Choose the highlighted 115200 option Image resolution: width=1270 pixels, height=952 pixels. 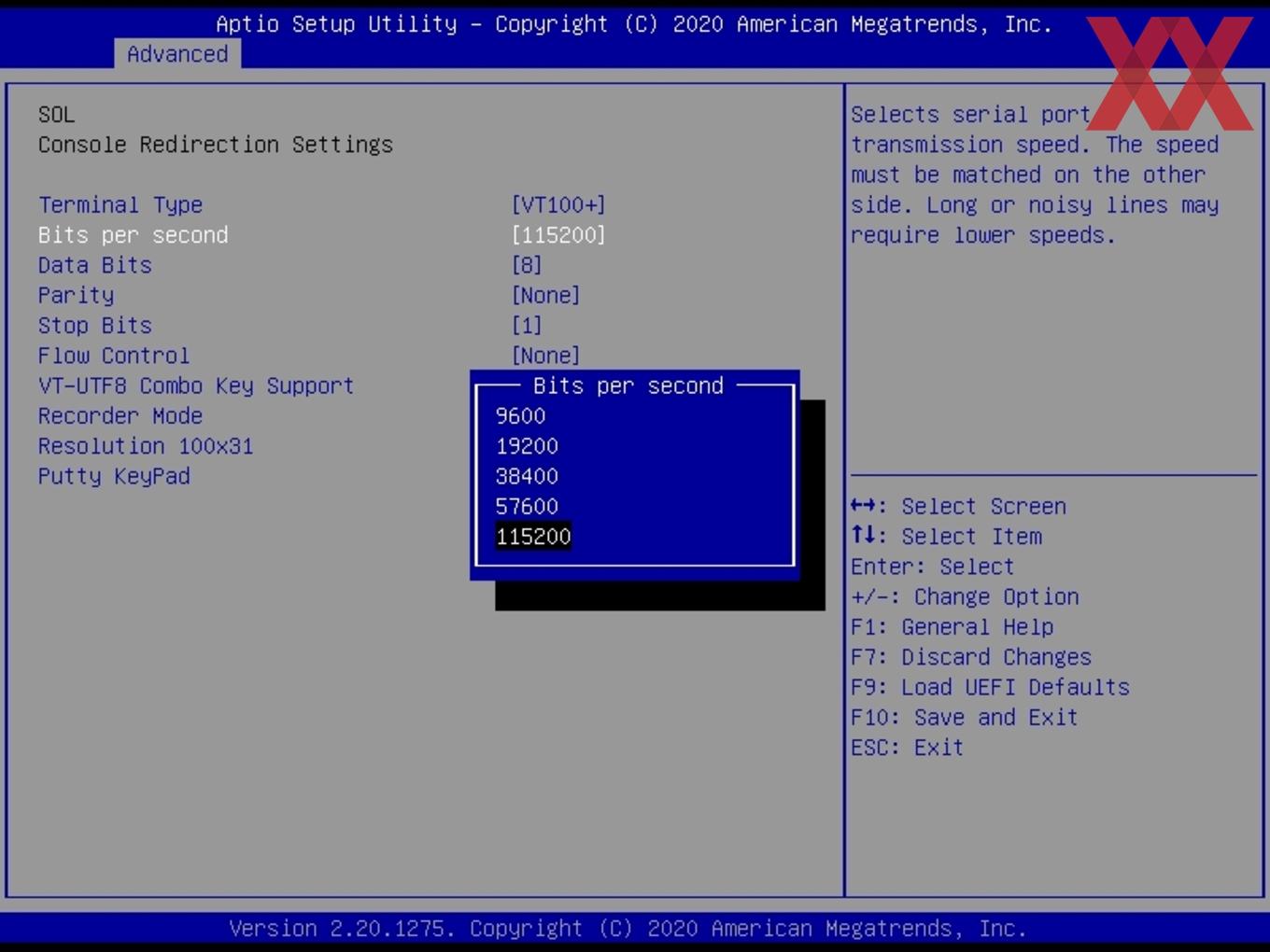pyautogui.click(x=533, y=537)
